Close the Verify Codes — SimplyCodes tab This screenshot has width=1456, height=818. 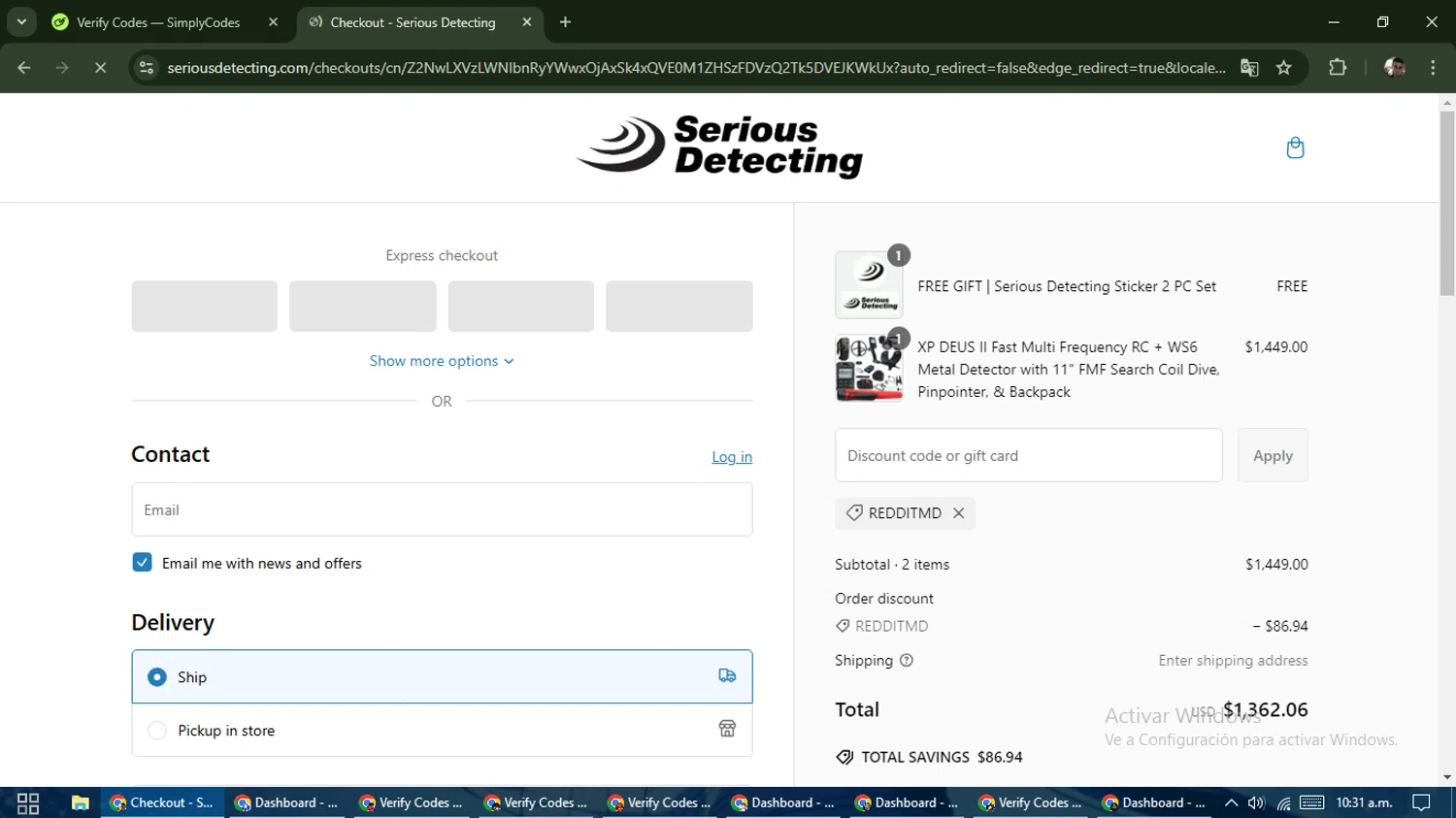tap(273, 22)
